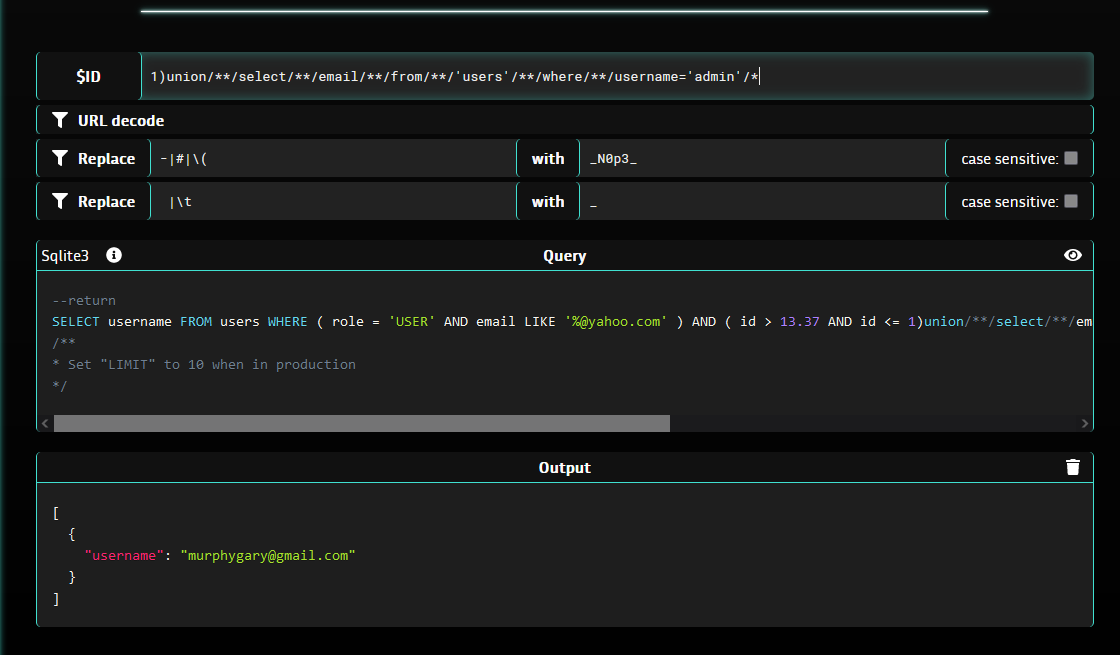Toggle the Query panel eye icon
Viewport: 1120px width, 655px height.
pyautogui.click(x=1073, y=255)
